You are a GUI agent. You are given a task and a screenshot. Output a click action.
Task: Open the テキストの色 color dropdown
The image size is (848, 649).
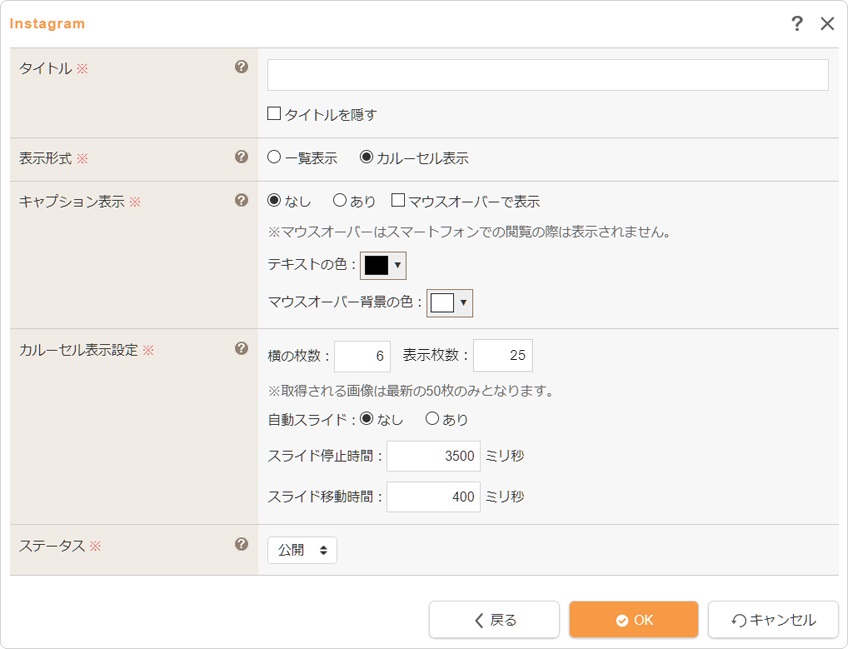(x=383, y=265)
